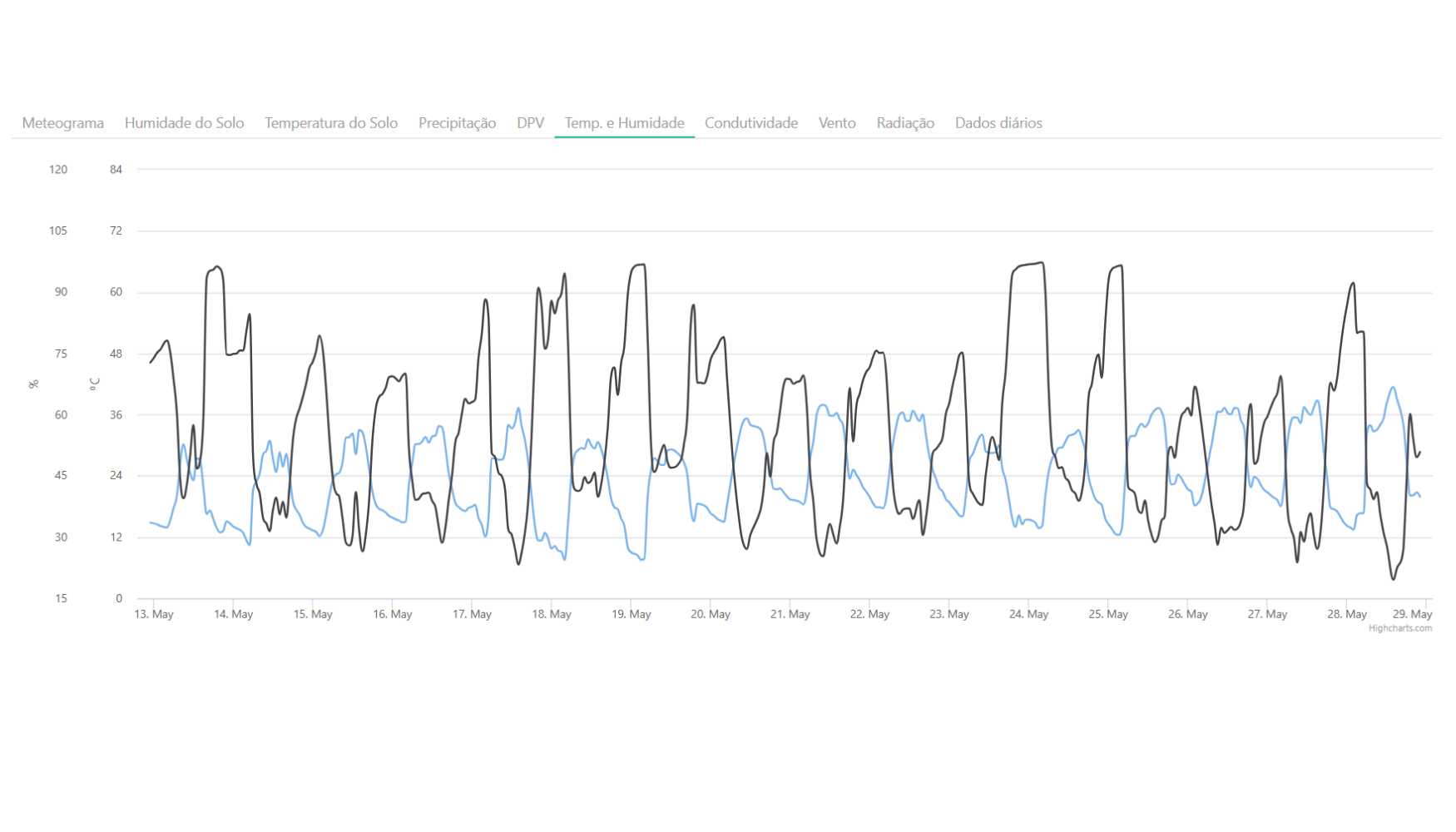Screen dimensions: 1456x832
Task: Open the DPV tab
Action: 530,123
